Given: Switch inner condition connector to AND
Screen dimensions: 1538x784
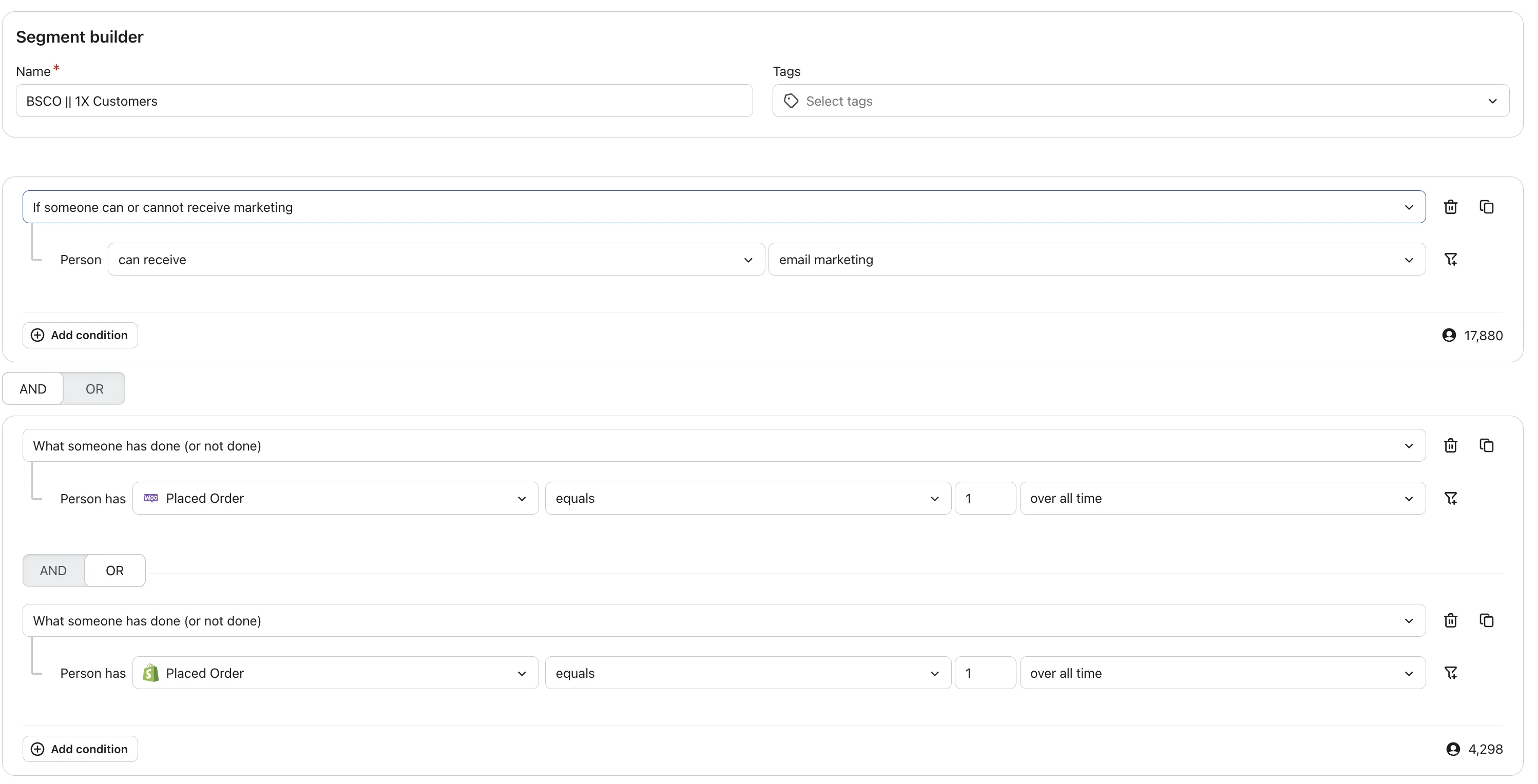Looking at the screenshot, I should click(x=53, y=571).
